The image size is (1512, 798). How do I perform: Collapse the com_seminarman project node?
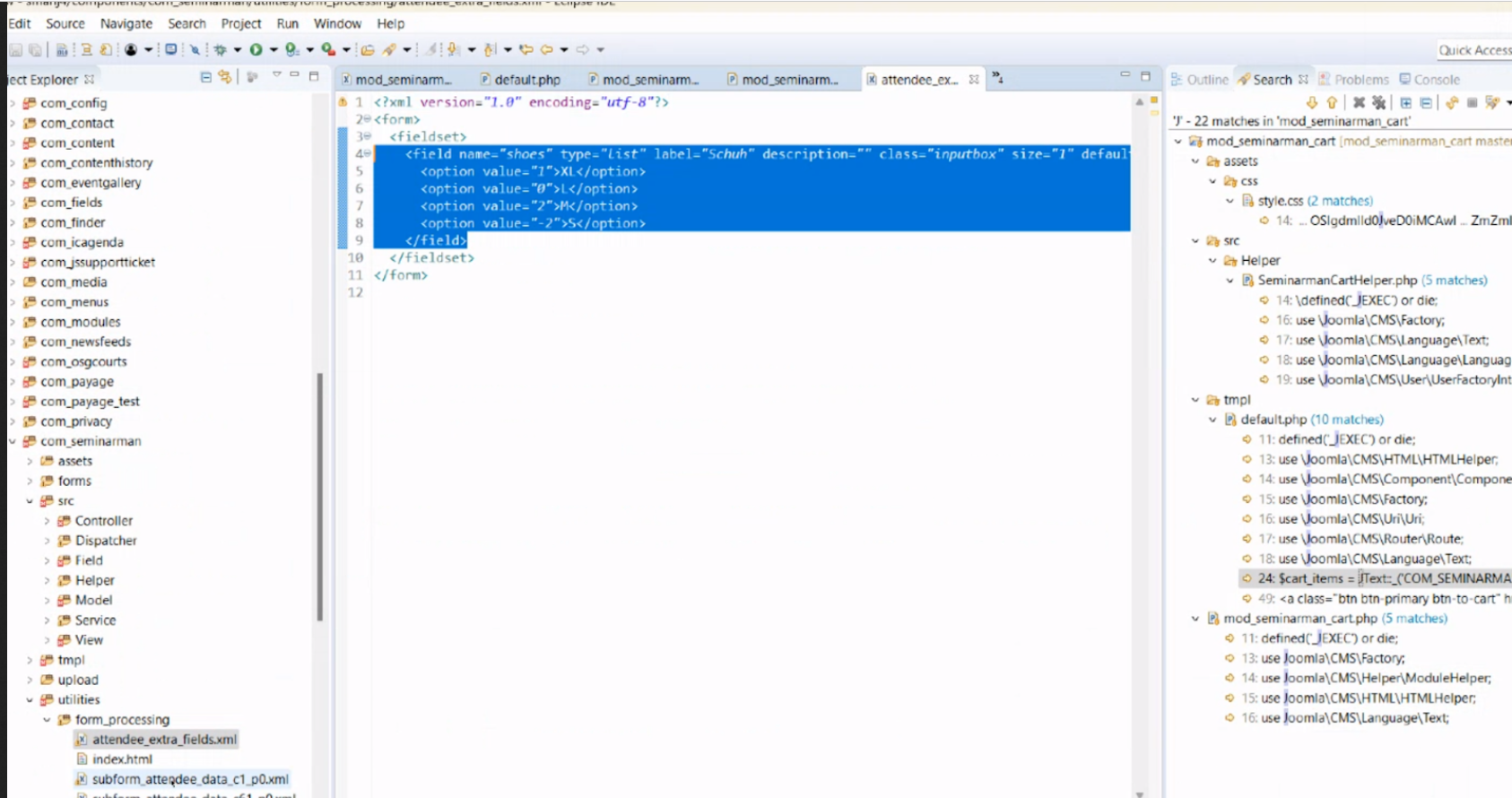[13, 441]
